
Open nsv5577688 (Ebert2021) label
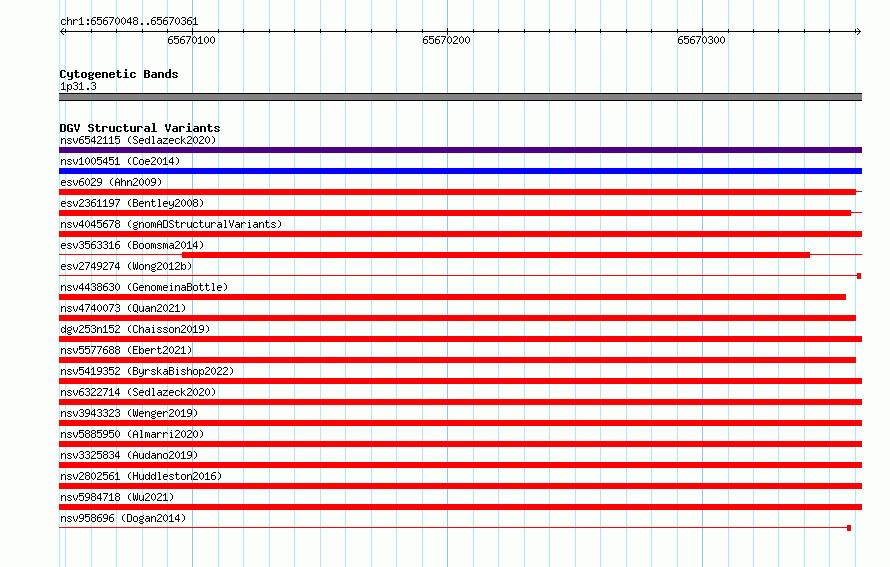(126, 350)
